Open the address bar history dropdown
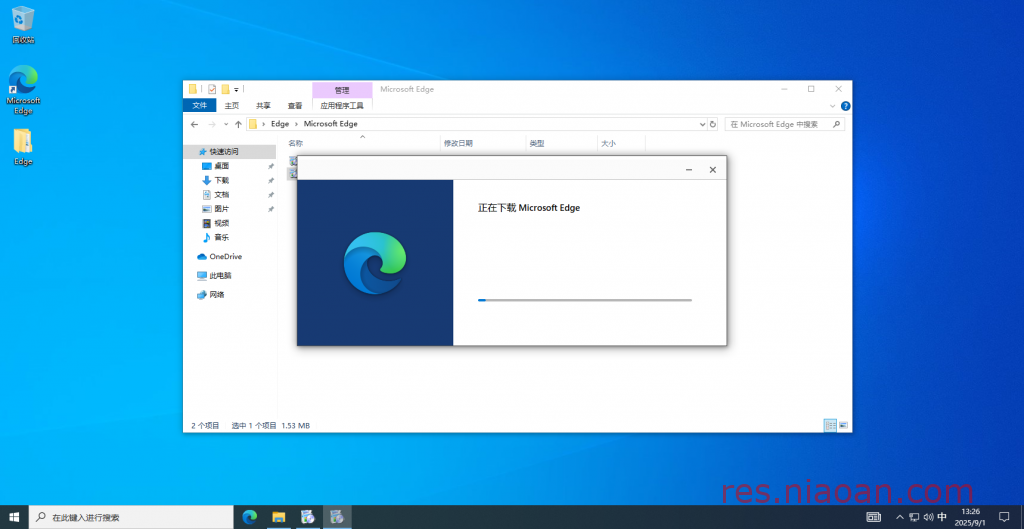Screen dimensions: 1024x529 point(703,124)
